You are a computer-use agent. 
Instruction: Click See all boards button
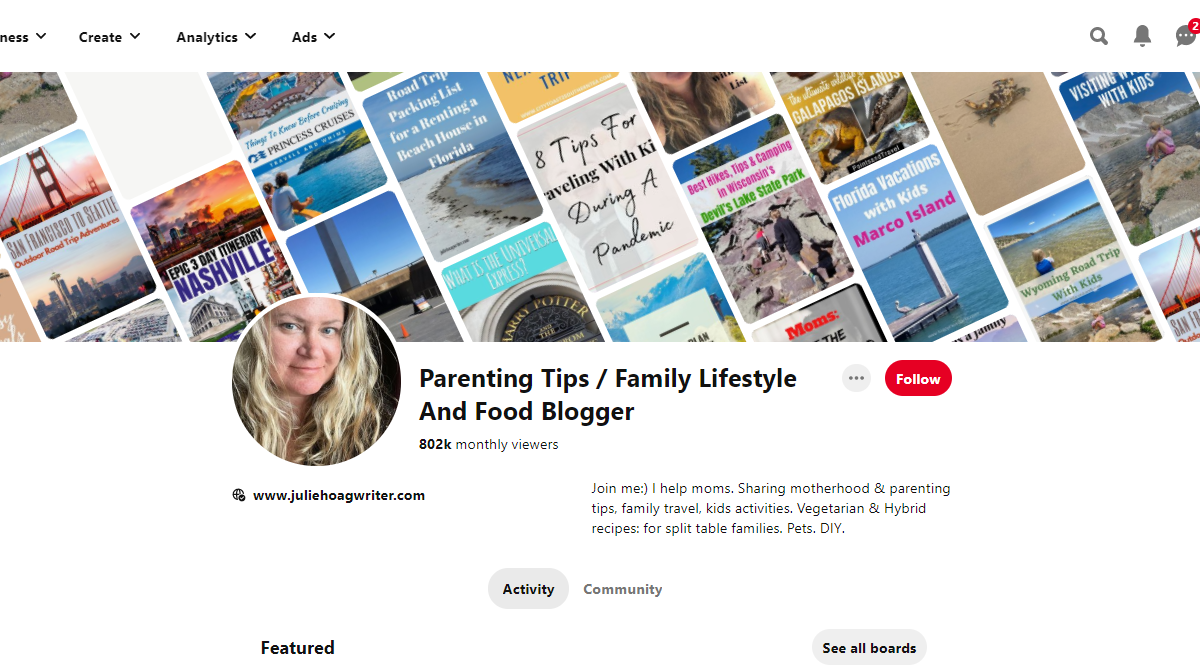click(869, 648)
